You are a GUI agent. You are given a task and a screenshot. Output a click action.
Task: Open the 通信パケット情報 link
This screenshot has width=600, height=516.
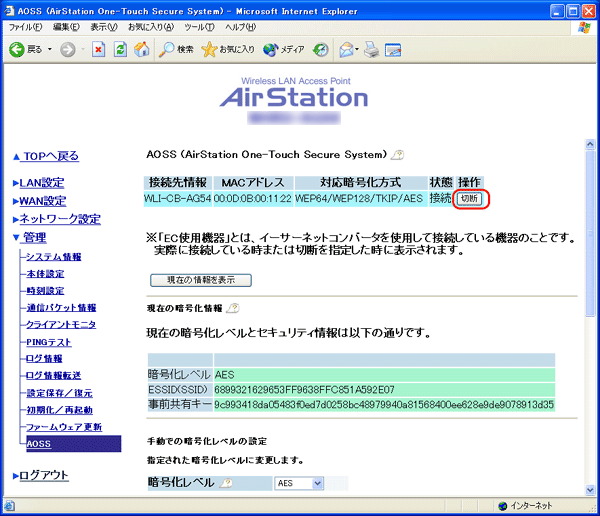[61, 307]
